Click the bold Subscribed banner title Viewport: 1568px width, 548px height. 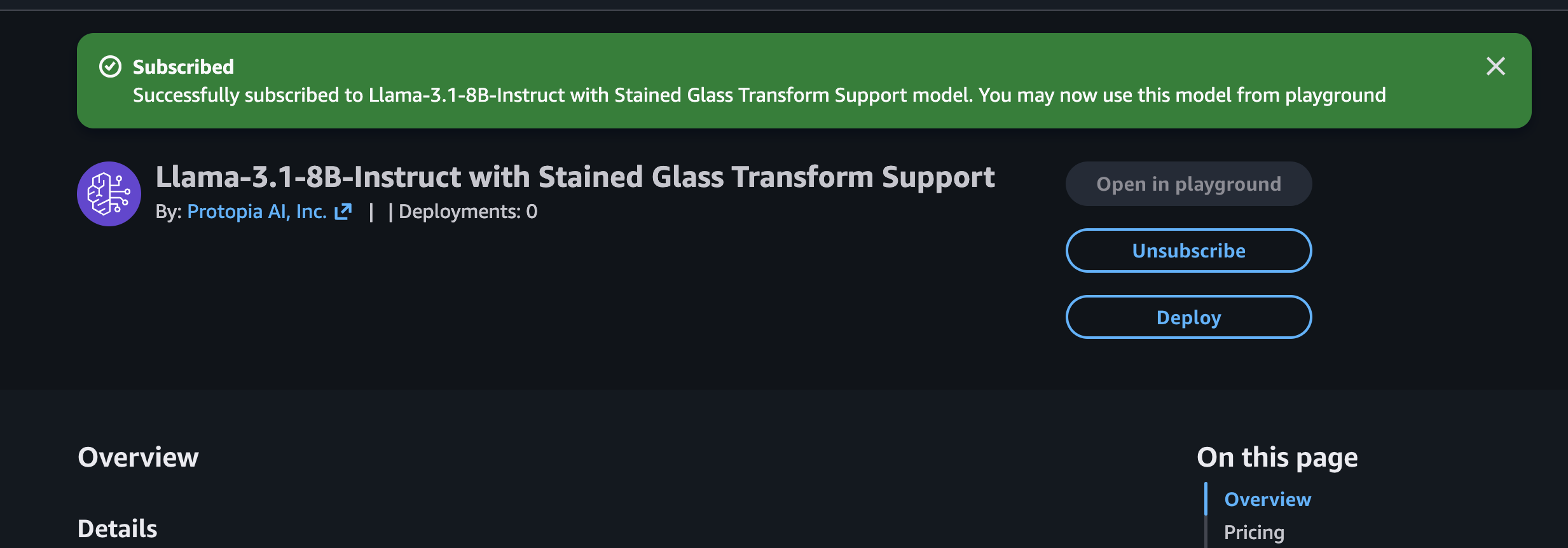183,67
